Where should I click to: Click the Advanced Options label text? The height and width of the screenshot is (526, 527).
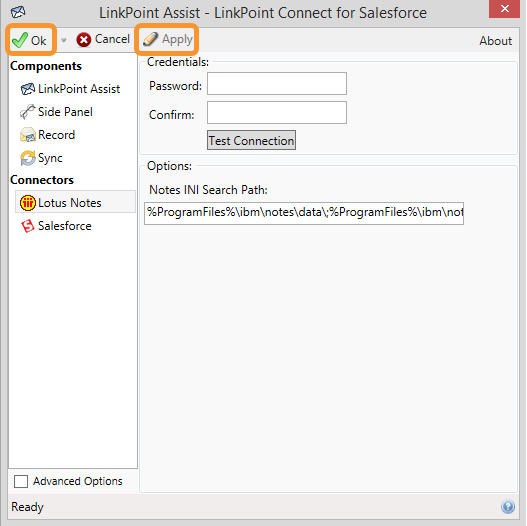click(78, 481)
